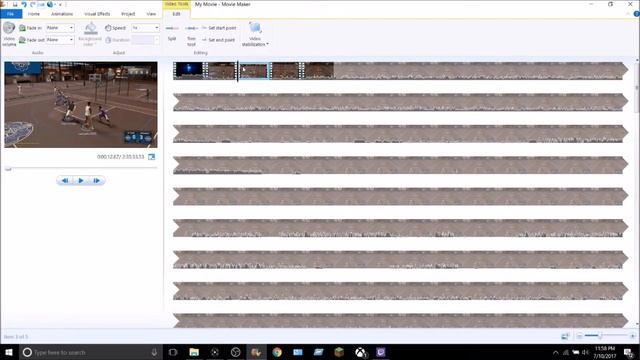640x360 pixels.
Task: Select the highlighted third clip
Action: [x=254, y=70]
